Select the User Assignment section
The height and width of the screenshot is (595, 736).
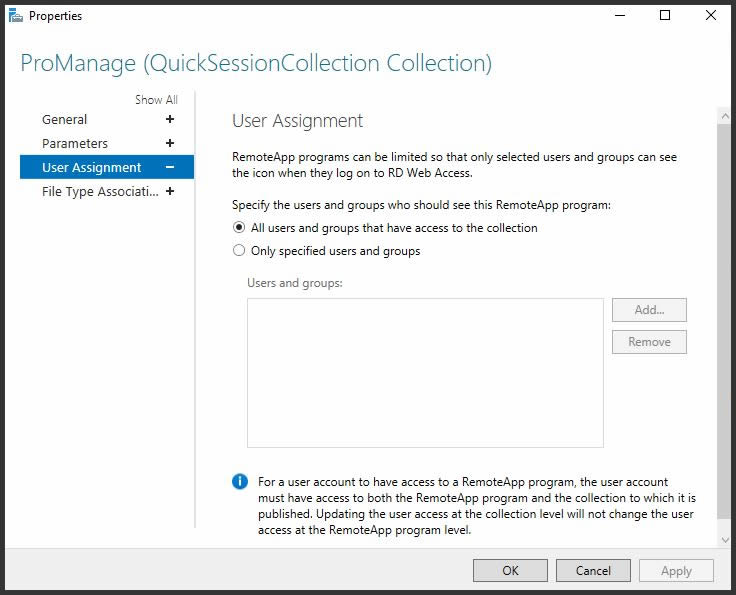pyautogui.click(x=107, y=167)
